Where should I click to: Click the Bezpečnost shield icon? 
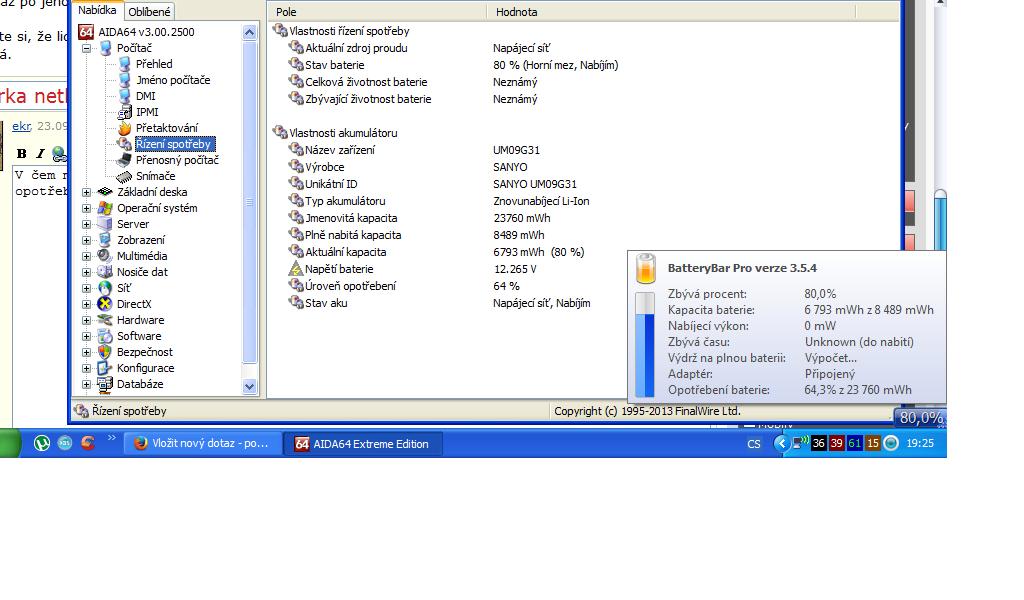(105, 352)
